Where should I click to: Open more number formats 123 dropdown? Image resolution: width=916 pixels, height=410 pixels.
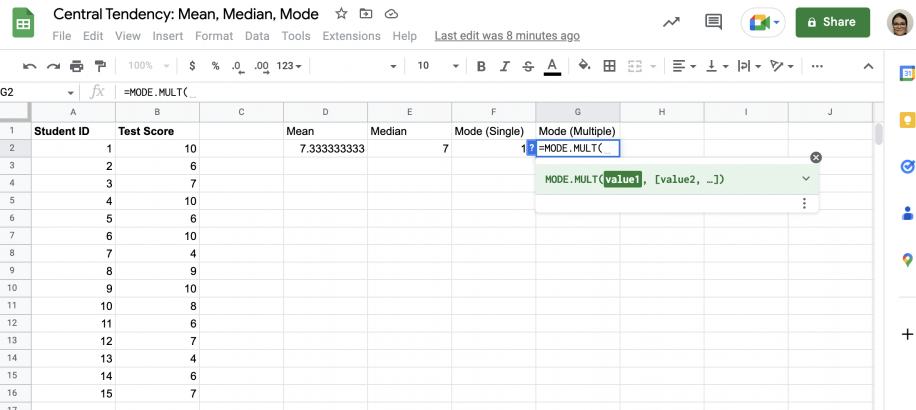point(289,66)
